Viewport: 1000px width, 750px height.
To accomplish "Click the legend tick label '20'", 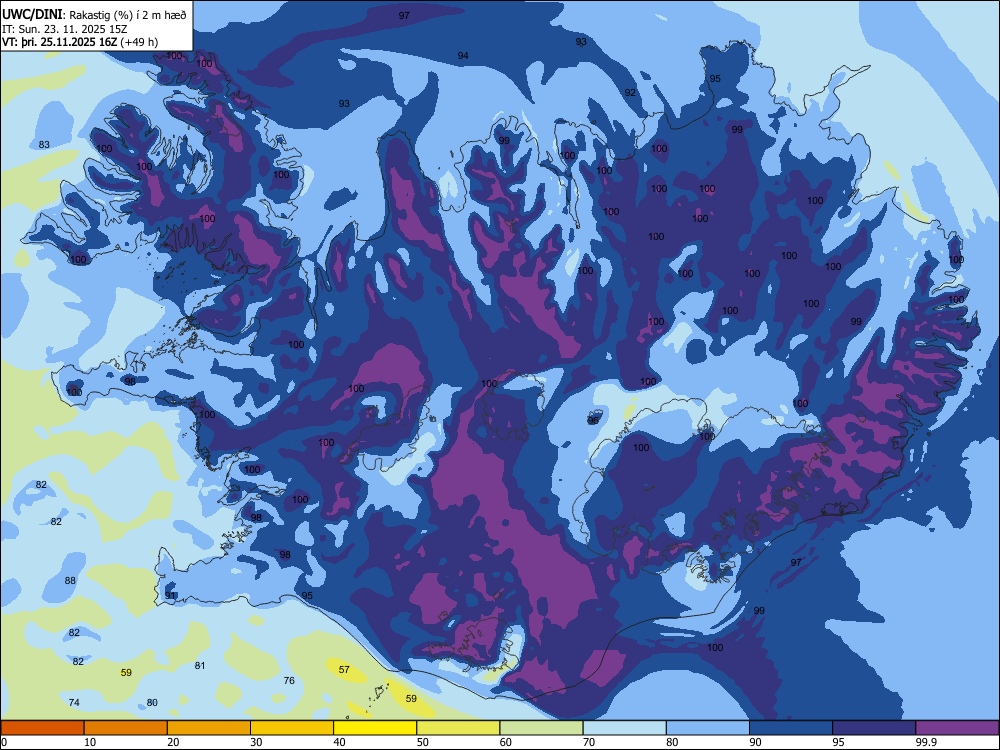I will pyautogui.click(x=173, y=742).
